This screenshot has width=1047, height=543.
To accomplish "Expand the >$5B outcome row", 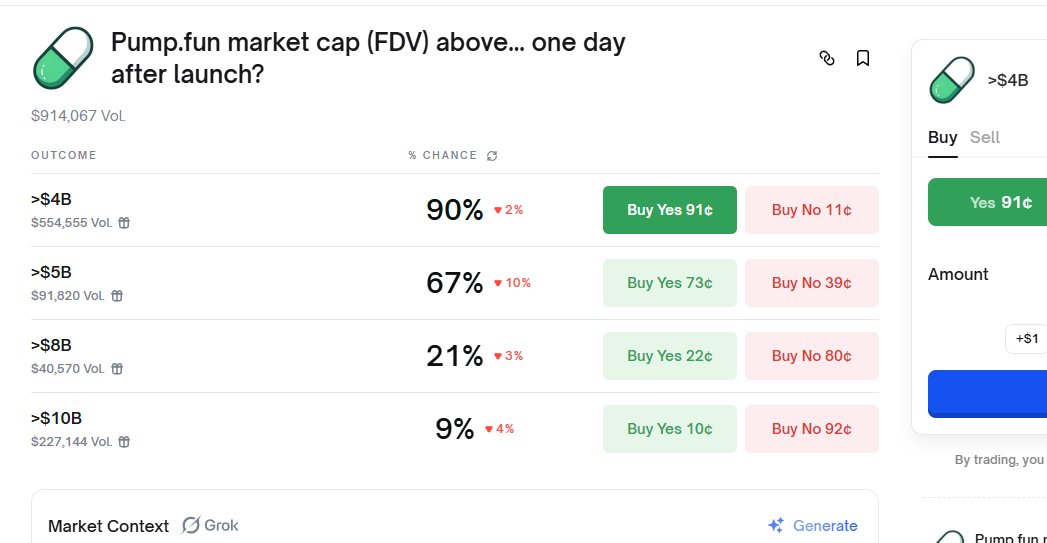I will click(x=454, y=283).
